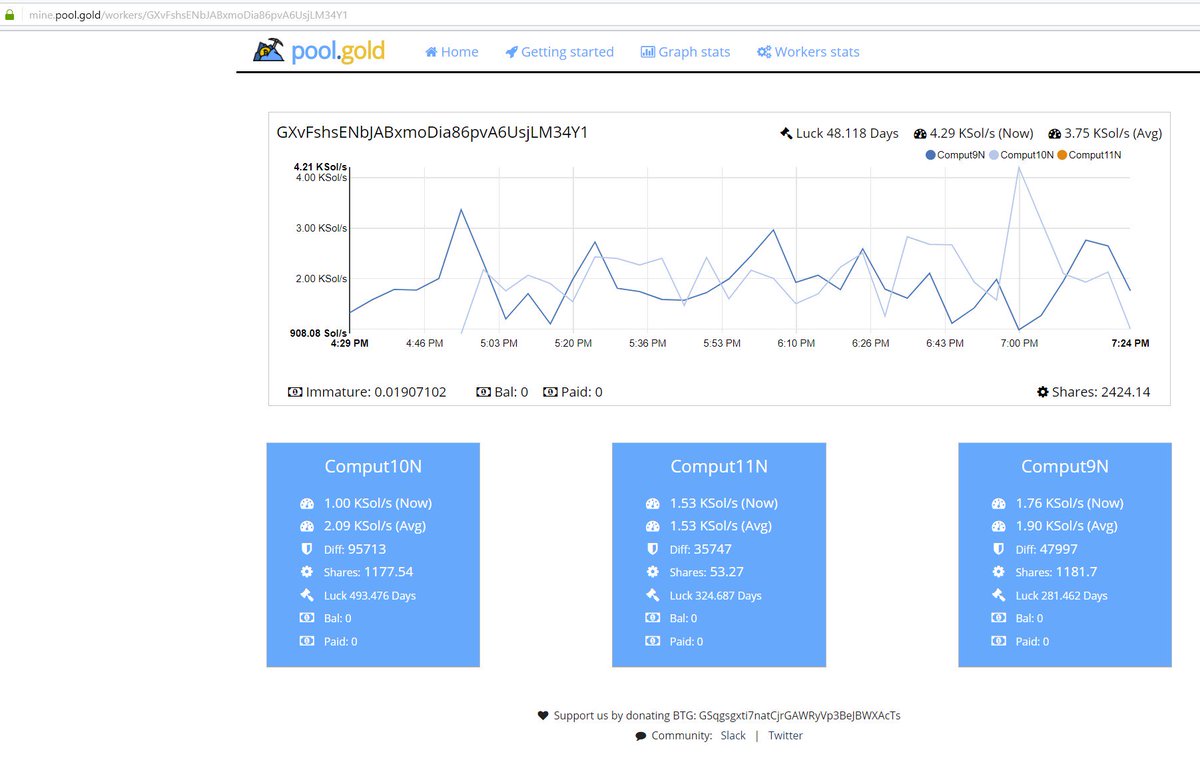The image size is (1200, 758).
Task: Click the light blue Comput10N legend dot
Action: click(x=994, y=155)
